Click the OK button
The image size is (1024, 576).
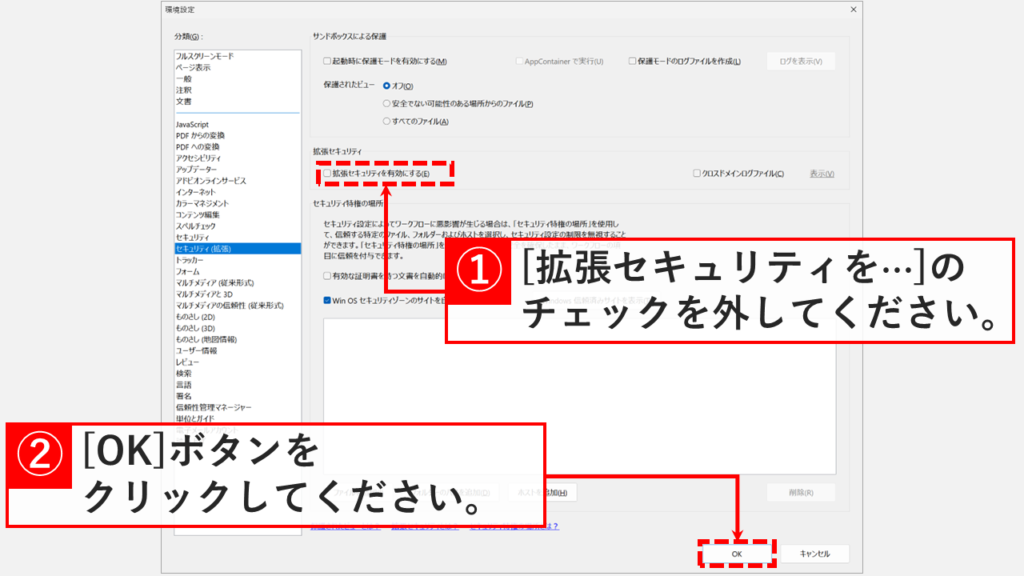coord(737,554)
